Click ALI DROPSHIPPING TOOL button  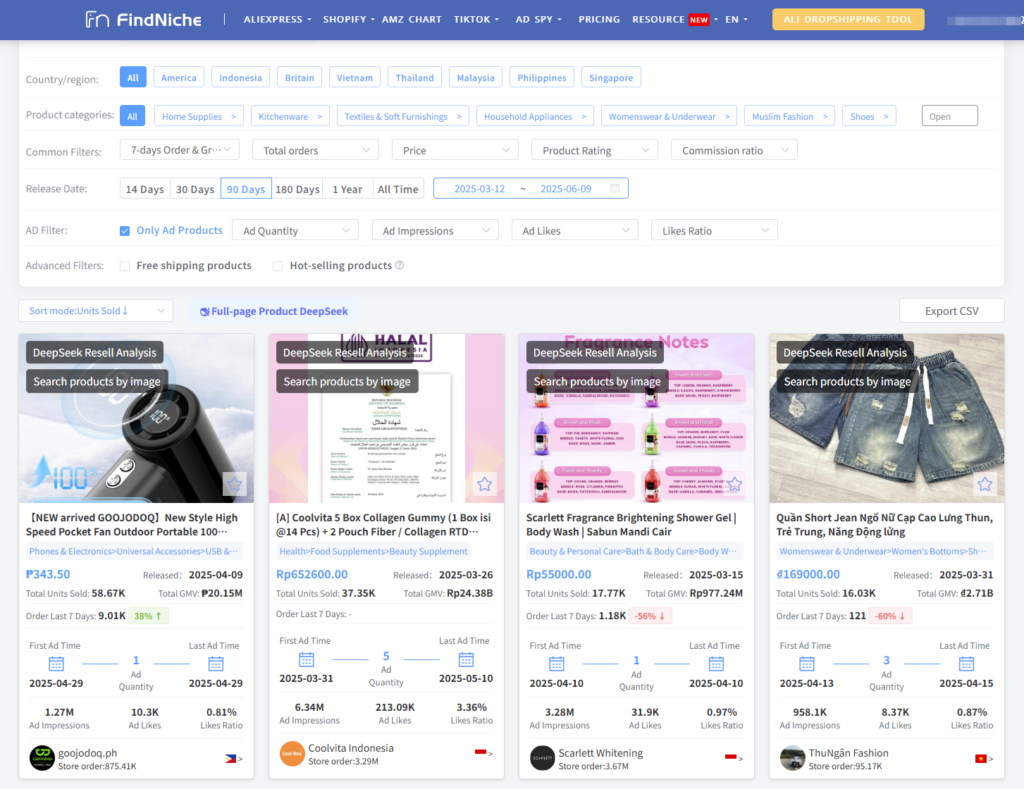[848, 19]
